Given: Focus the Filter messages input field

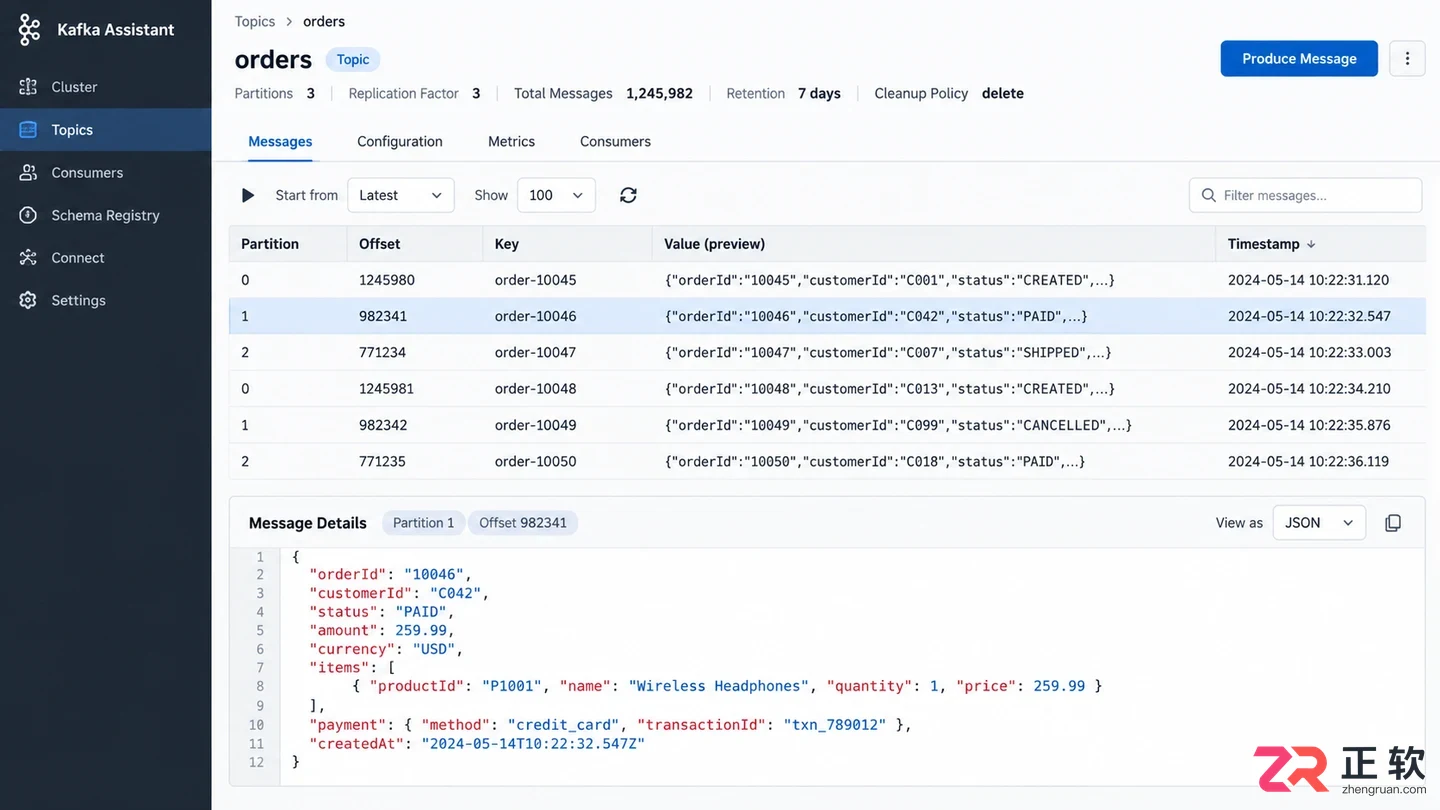Looking at the screenshot, I should tap(1305, 195).
